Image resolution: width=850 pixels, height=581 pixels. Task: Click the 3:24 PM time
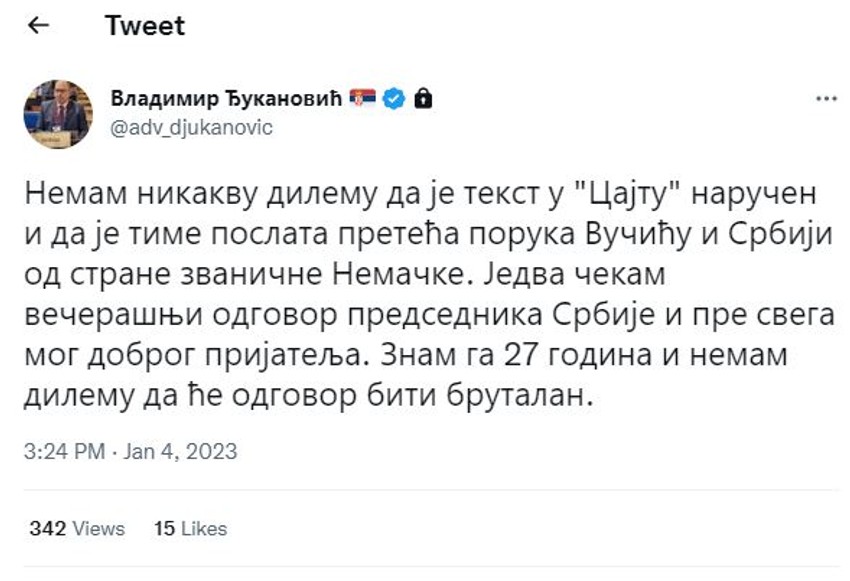pos(64,452)
